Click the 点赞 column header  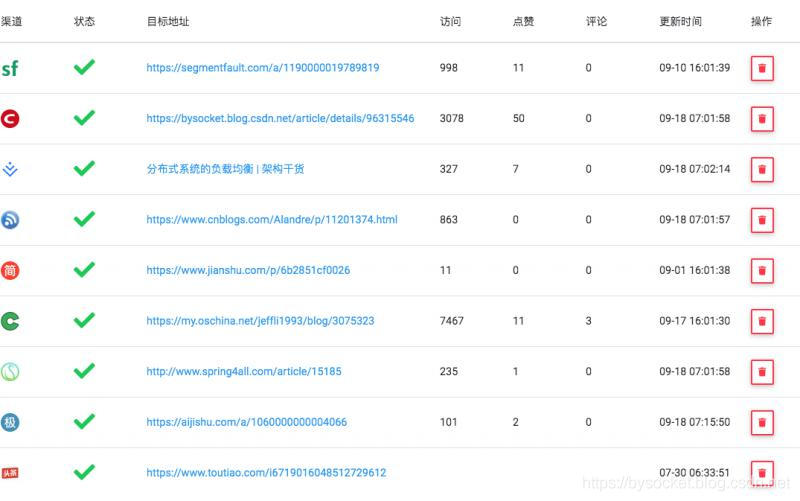[523, 21]
